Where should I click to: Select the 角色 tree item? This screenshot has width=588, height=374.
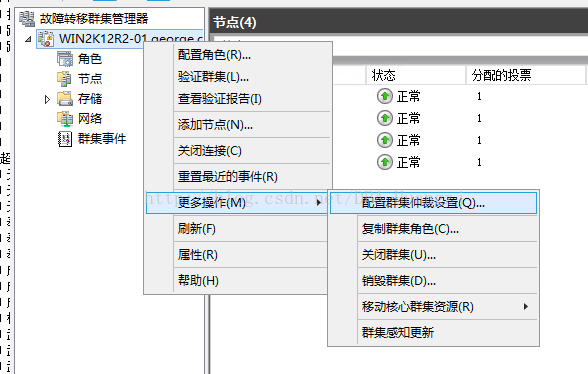[90, 59]
